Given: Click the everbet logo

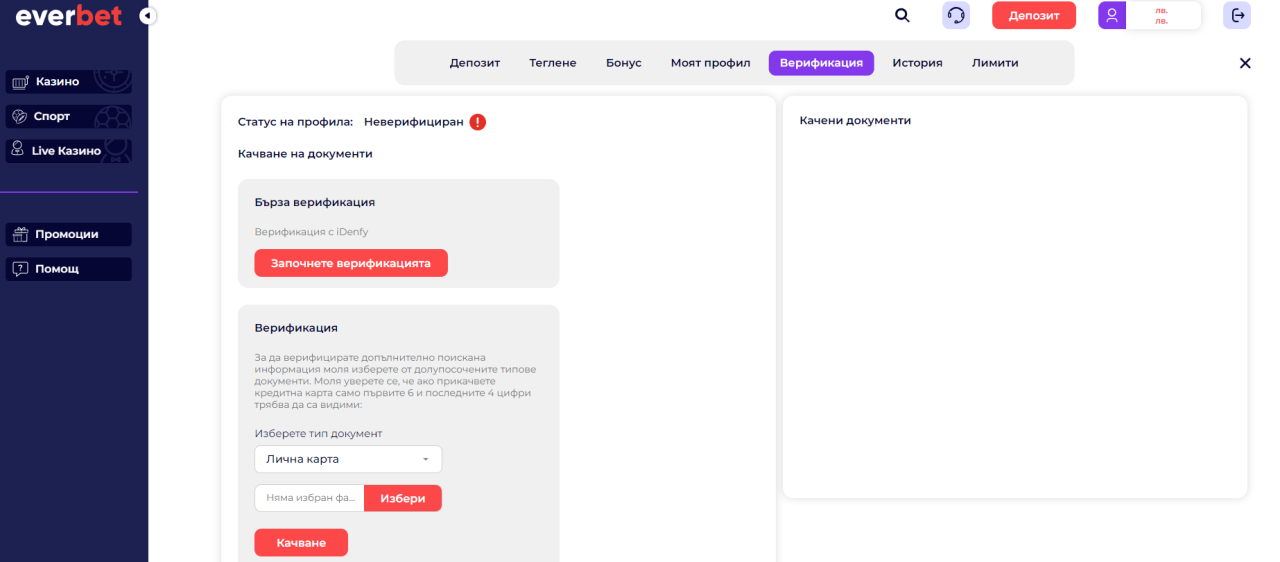Looking at the screenshot, I should [68, 16].
